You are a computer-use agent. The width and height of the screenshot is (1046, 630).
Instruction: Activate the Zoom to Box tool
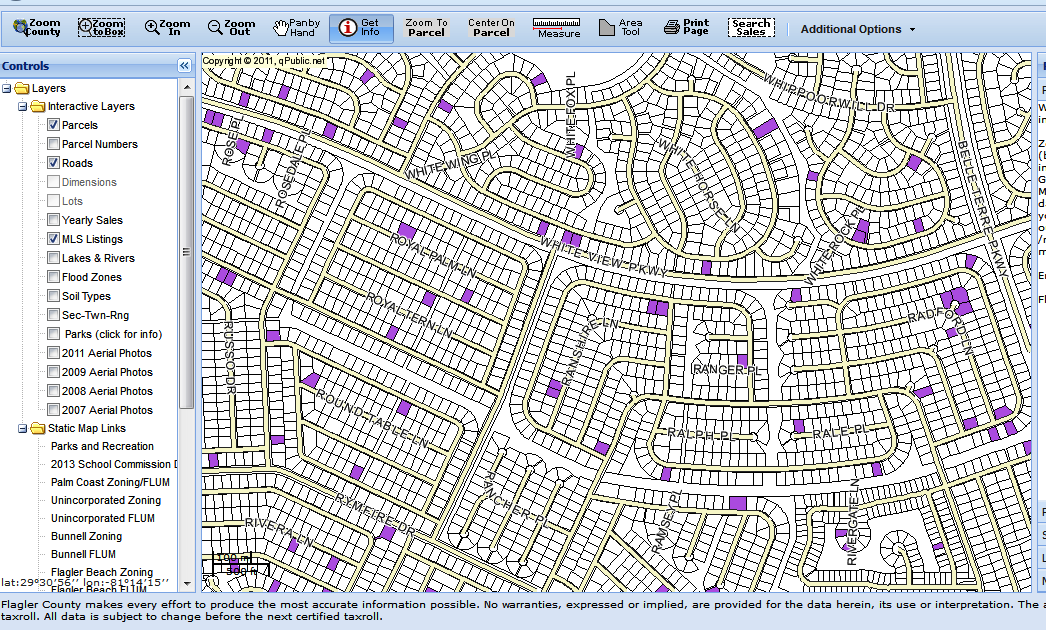pyautogui.click(x=99, y=25)
